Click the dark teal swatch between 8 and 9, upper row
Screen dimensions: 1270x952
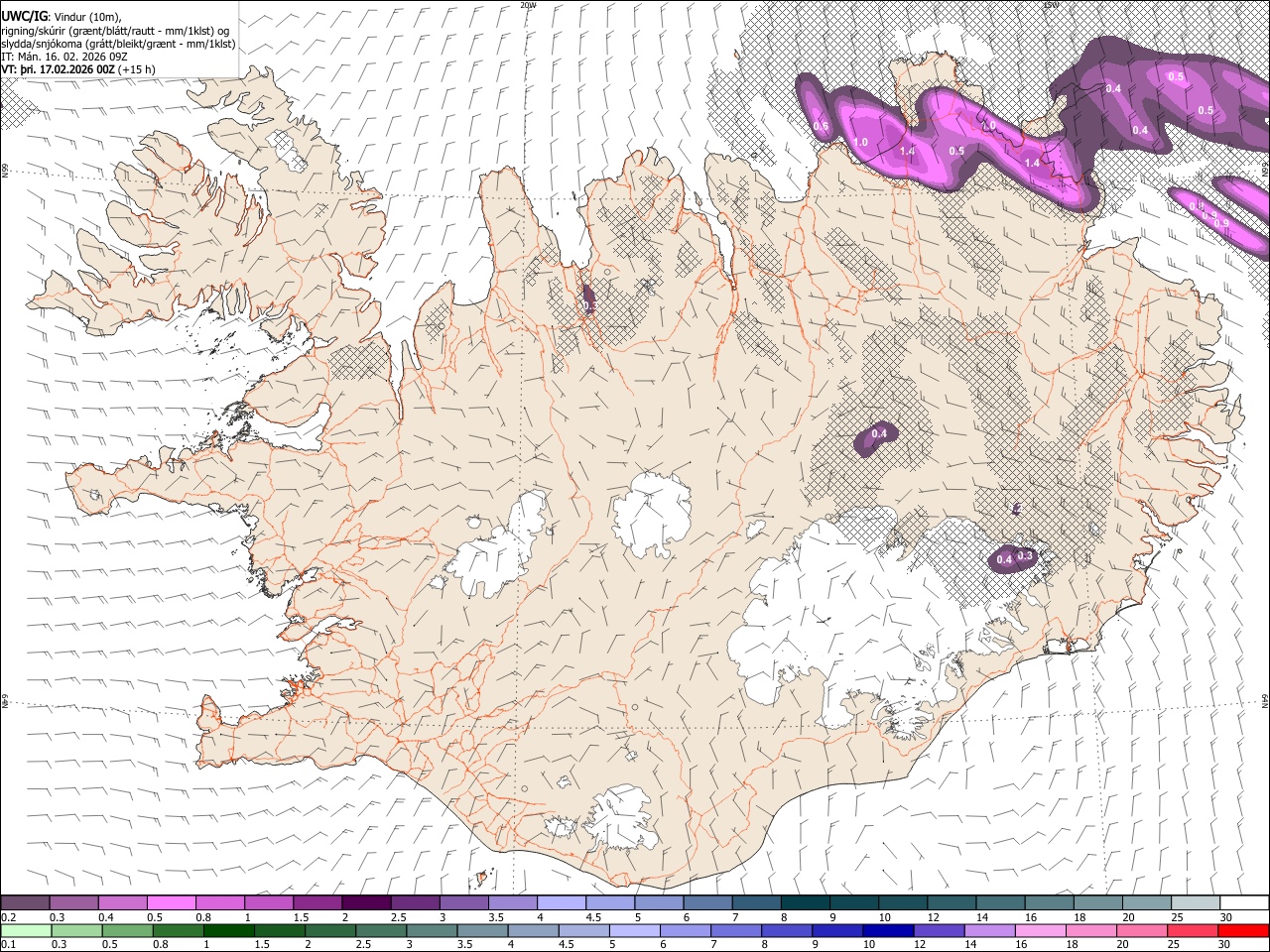pyautogui.click(x=804, y=902)
